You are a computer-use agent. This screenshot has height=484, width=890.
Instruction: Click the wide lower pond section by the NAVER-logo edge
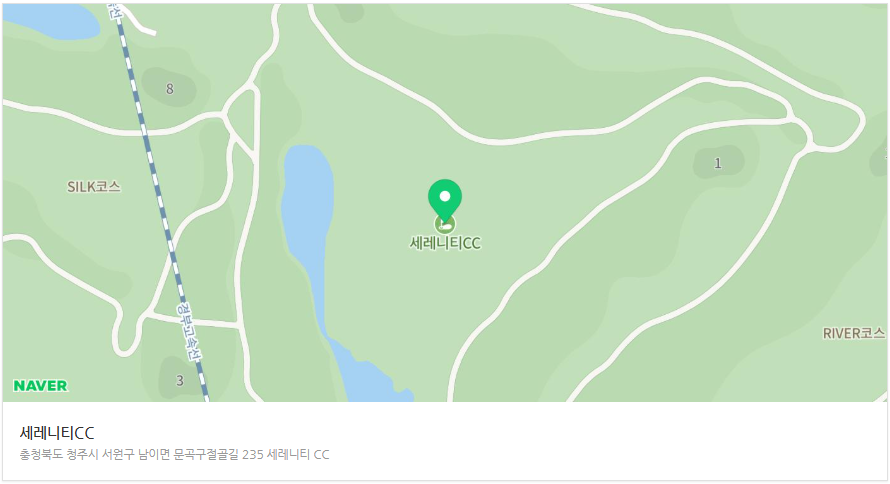369,374
